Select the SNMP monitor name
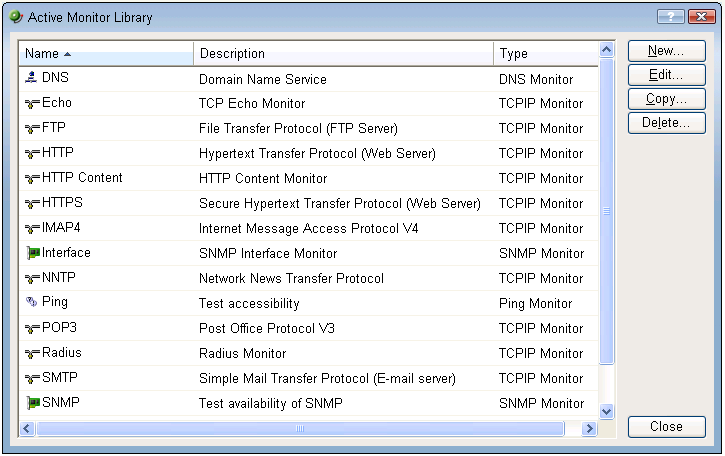 [x=61, y=402]
